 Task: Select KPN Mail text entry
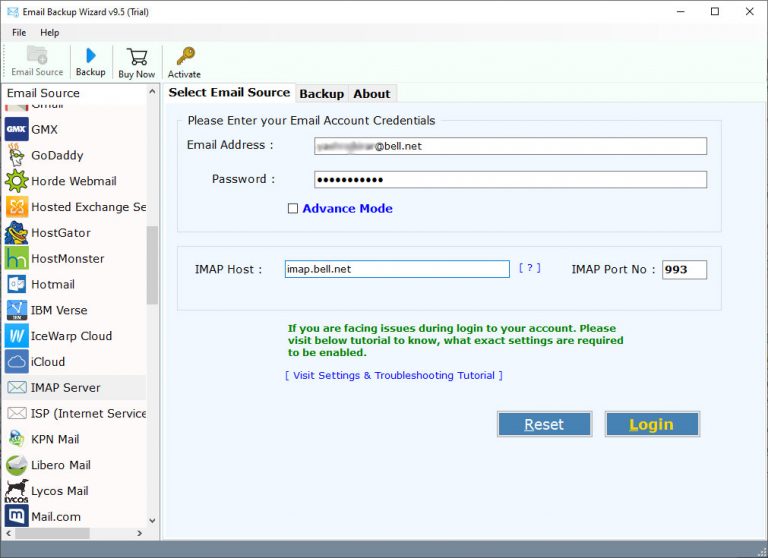[x=55, y=439]
